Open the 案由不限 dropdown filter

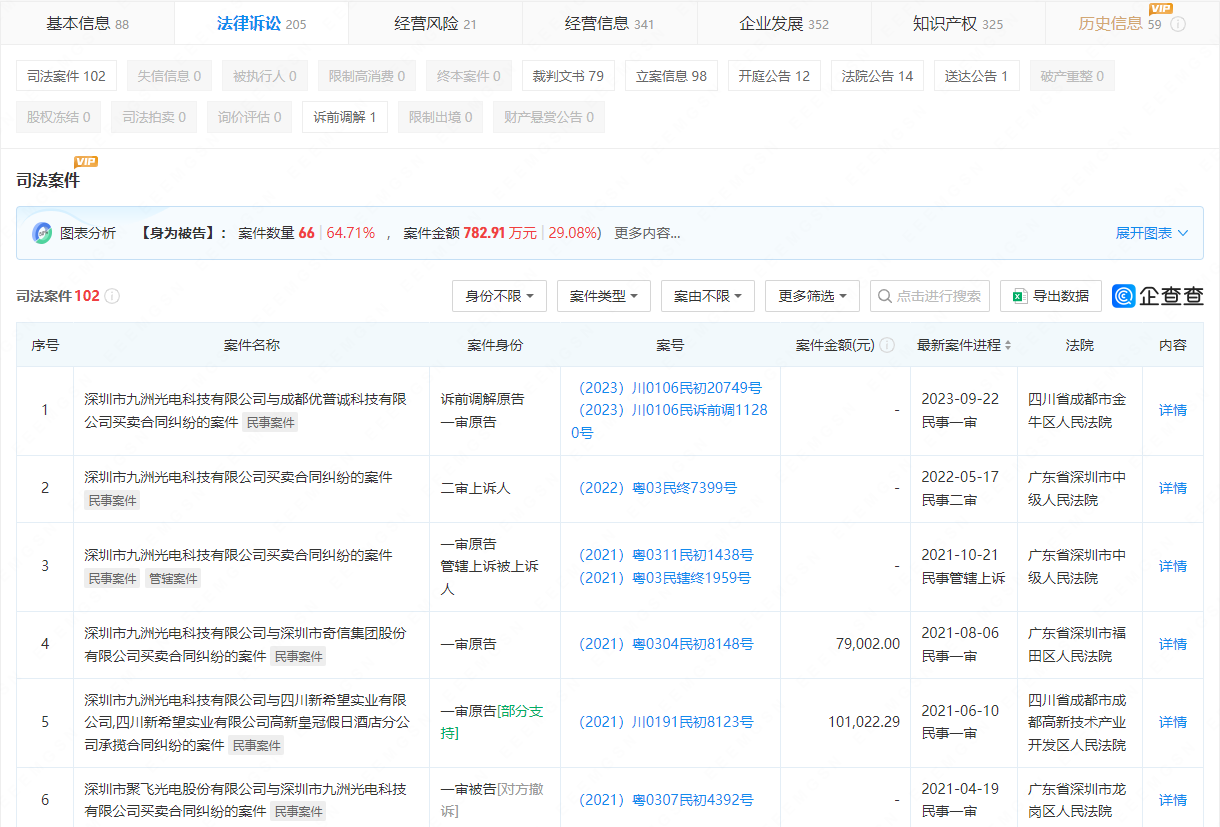pyautogui.click(x=707, y=296)
